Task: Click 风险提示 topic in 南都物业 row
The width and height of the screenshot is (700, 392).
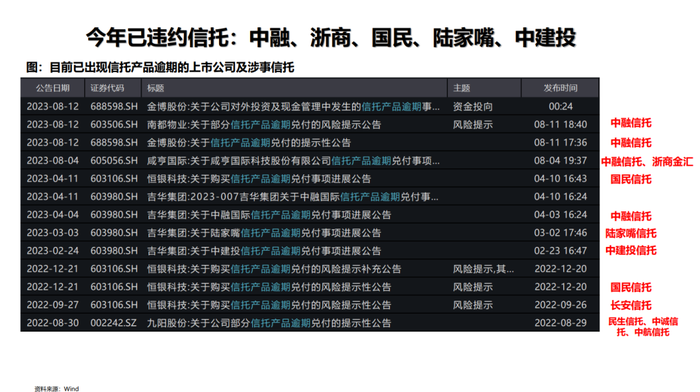Action: click(x=473, y=125)
